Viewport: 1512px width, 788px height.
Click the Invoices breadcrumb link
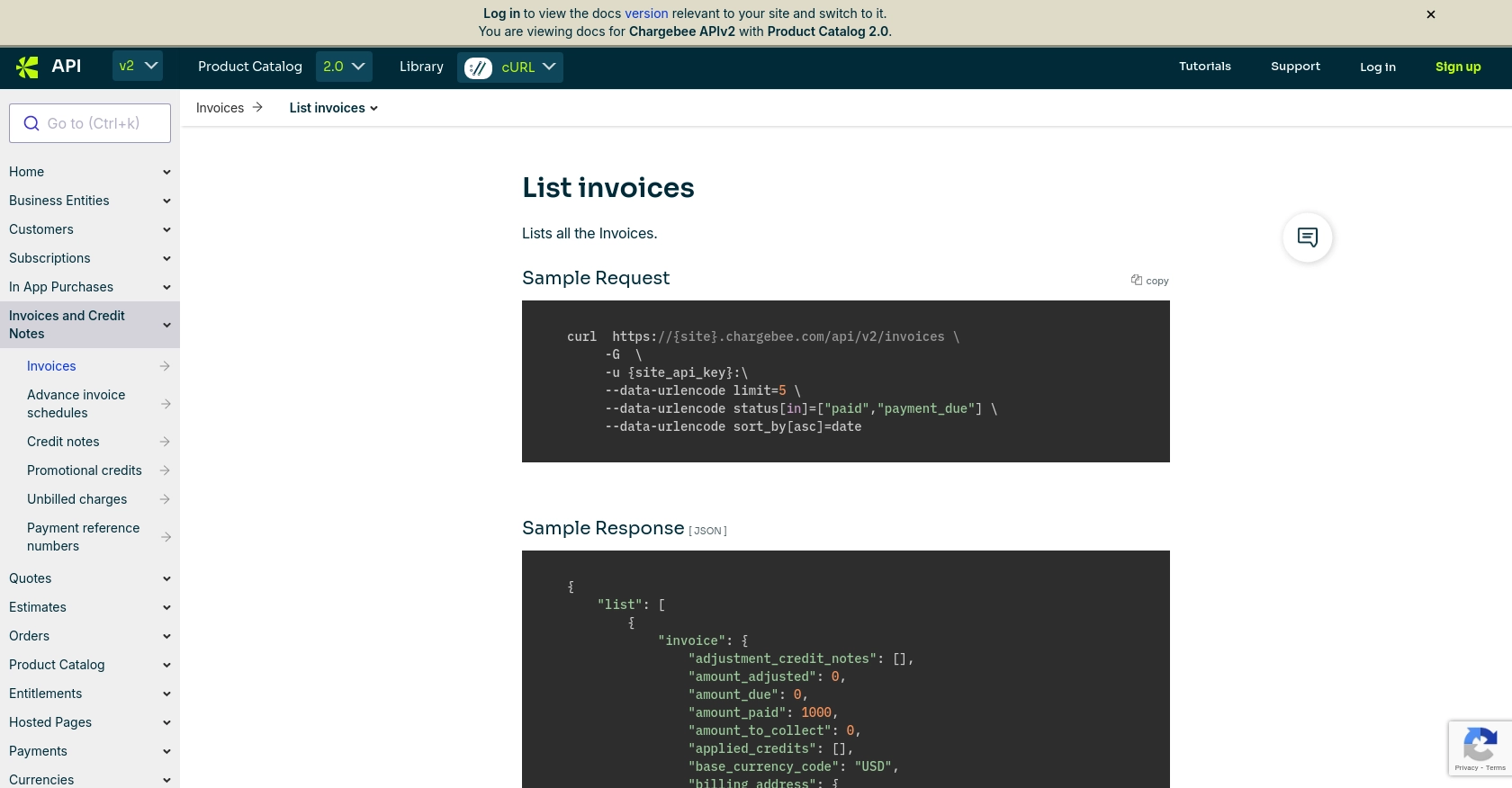tap(220, 108)
